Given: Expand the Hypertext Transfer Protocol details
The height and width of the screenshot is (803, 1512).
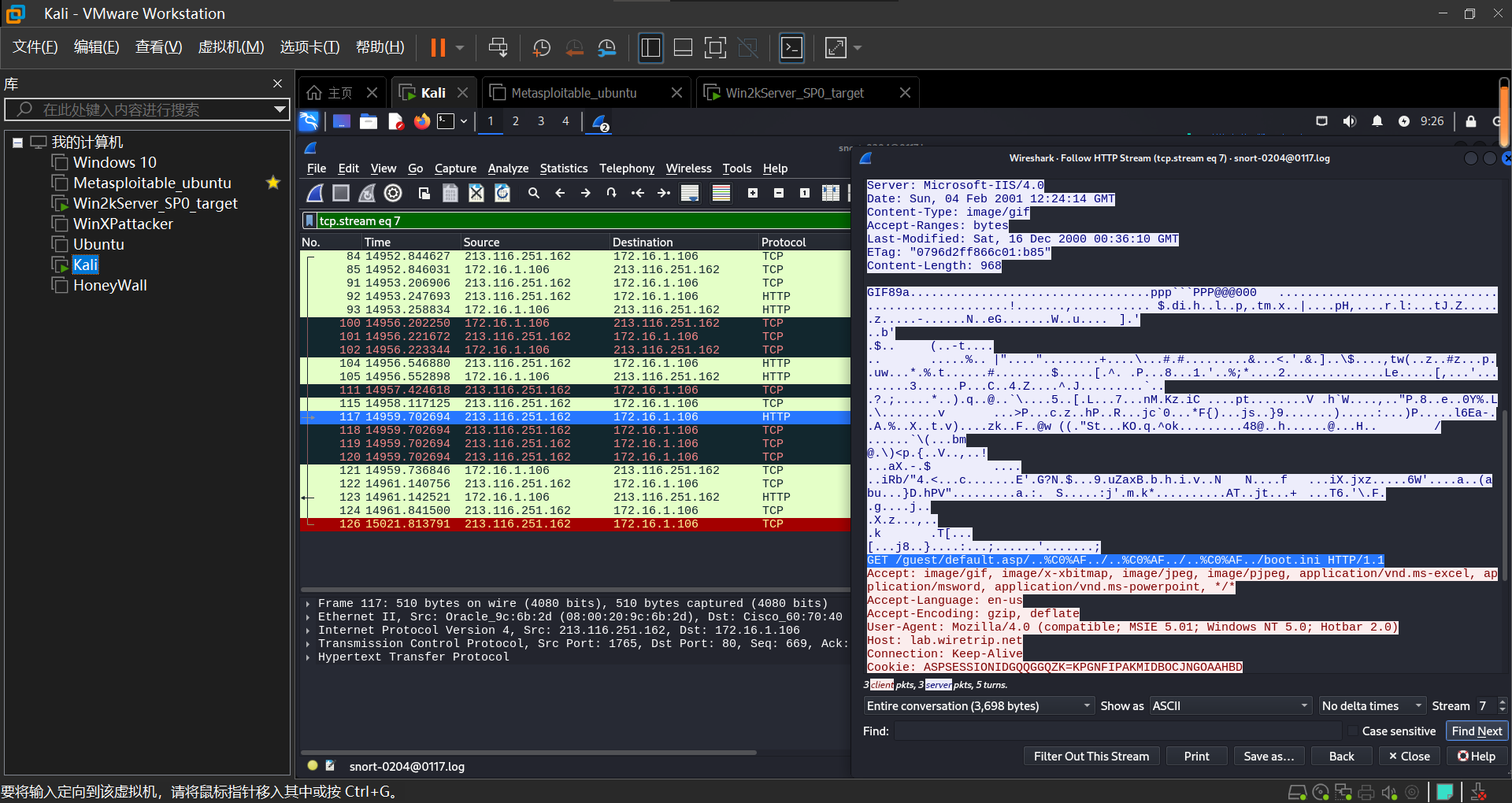Looking at the screenshot, I should click(x=308, y=657).
